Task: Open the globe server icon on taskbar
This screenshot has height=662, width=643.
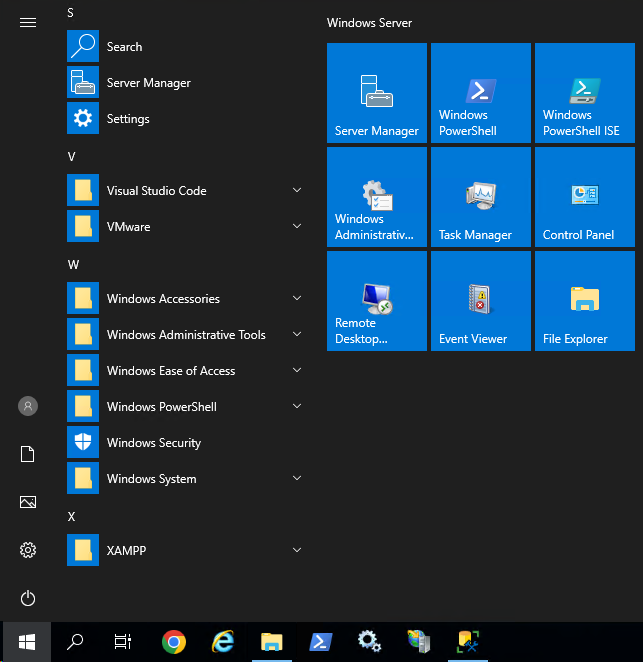Action: (x=418, y=641)
